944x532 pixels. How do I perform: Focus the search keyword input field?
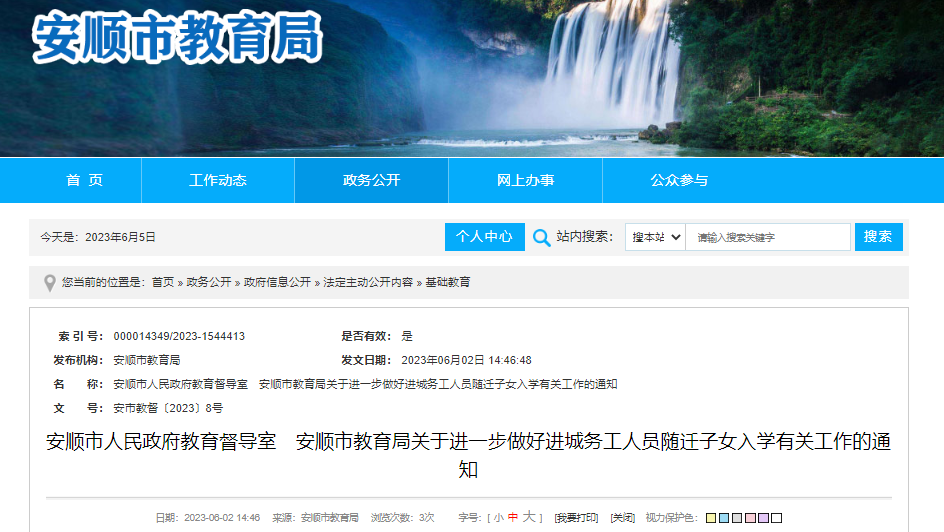tap(768, 237)
